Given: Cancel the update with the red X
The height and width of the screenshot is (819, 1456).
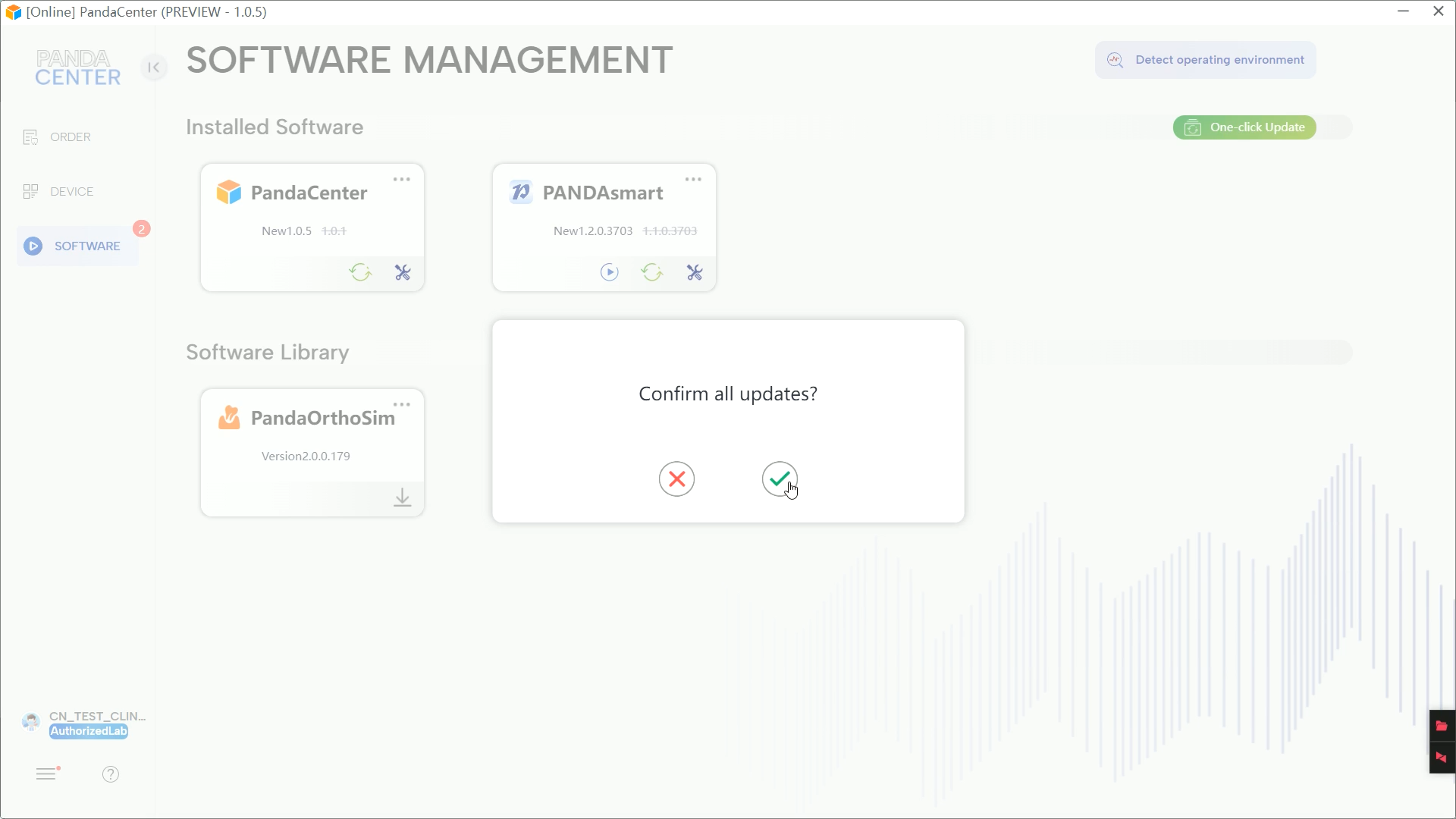Looking at the screenshot, I should coord(676,479).
